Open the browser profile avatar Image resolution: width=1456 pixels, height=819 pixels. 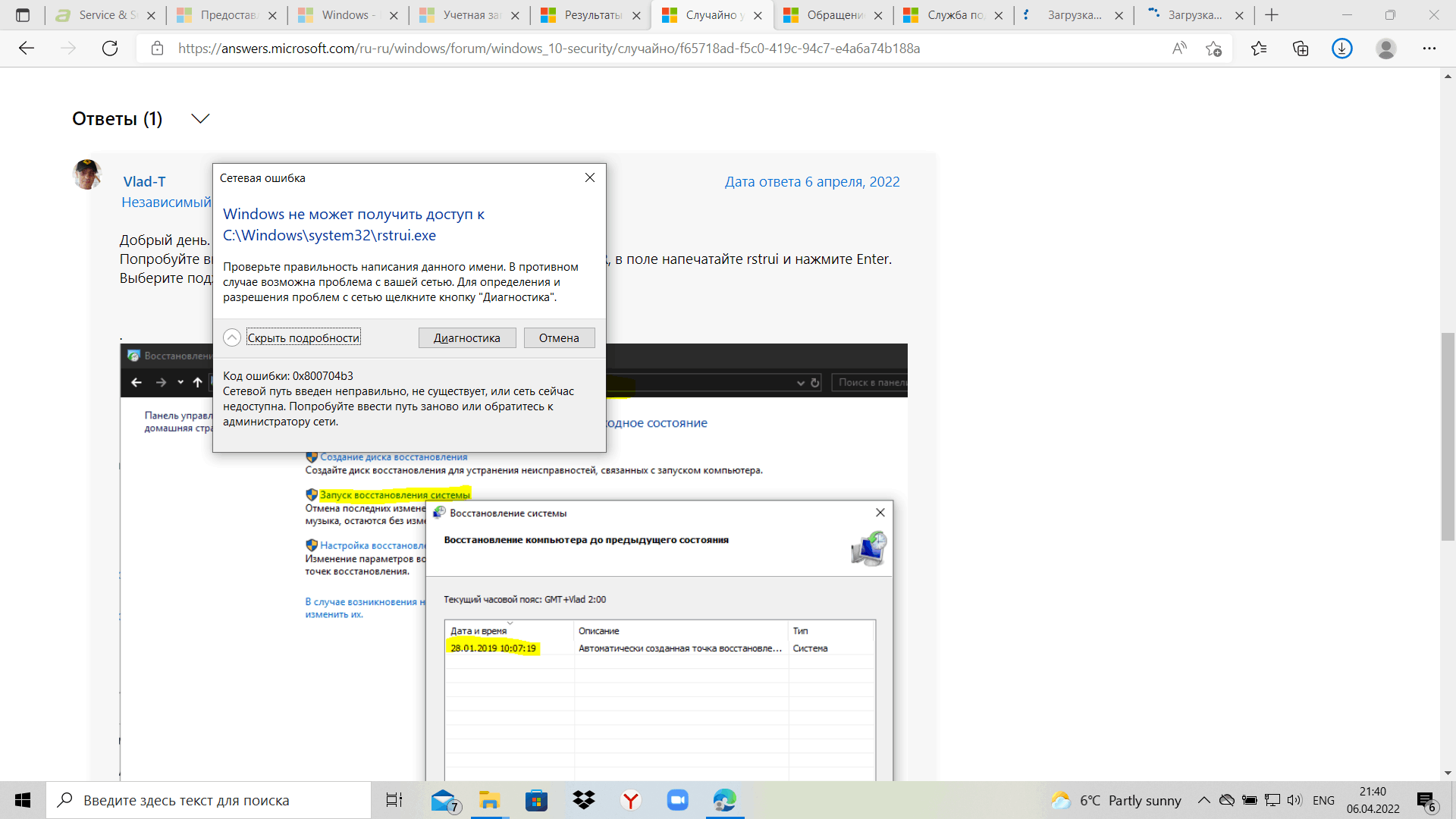click(x=1385, y=49)
